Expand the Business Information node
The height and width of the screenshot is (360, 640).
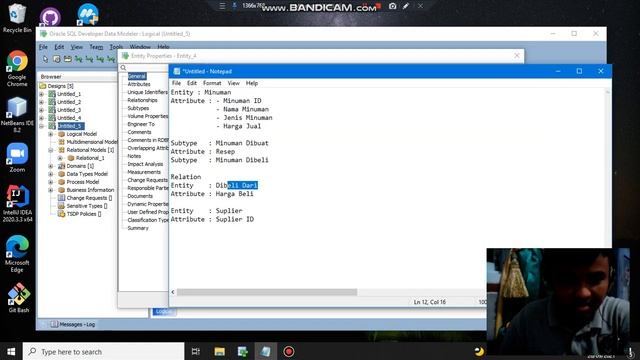51,190
